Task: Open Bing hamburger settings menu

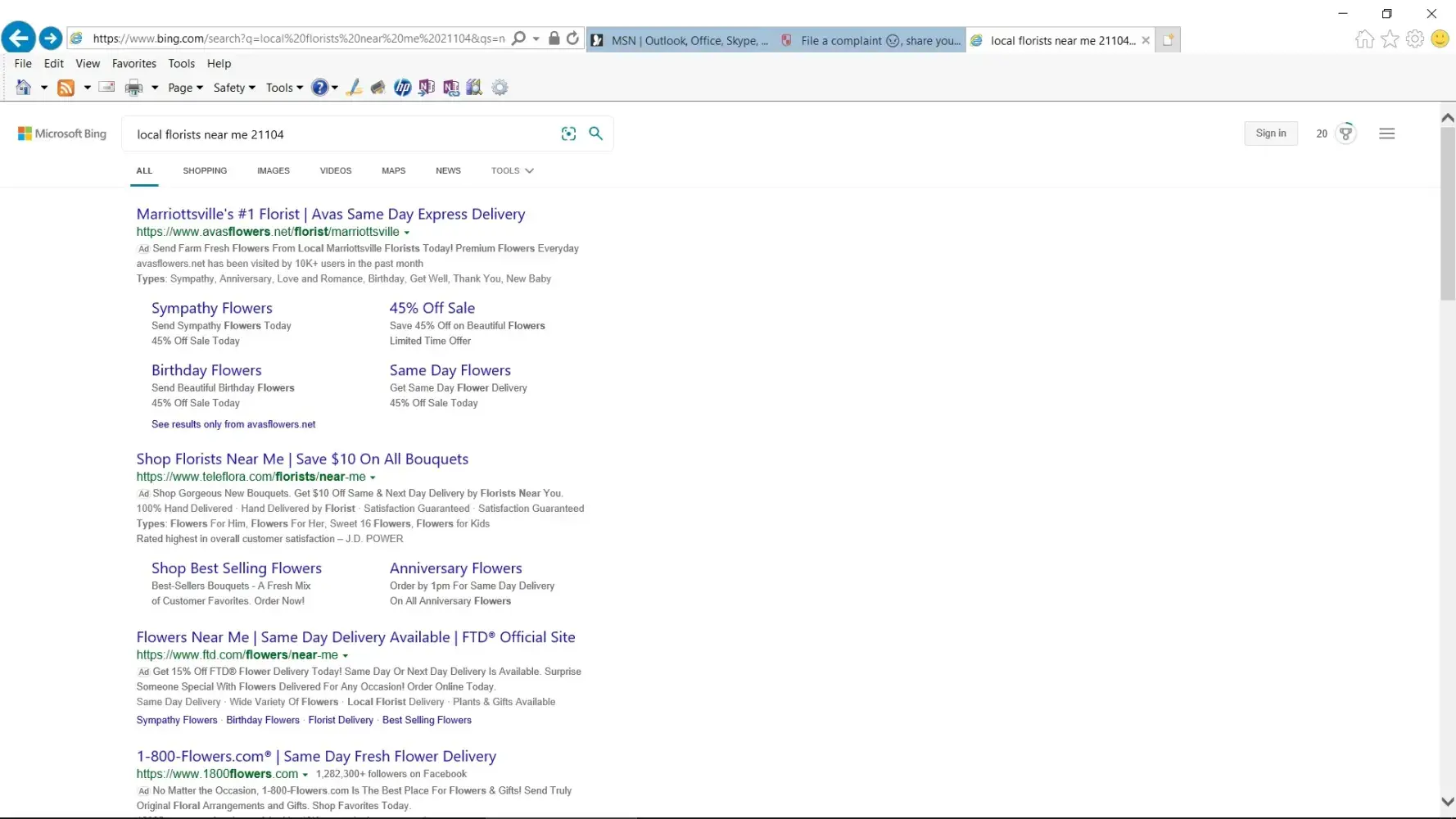Action: [1386, 133]
